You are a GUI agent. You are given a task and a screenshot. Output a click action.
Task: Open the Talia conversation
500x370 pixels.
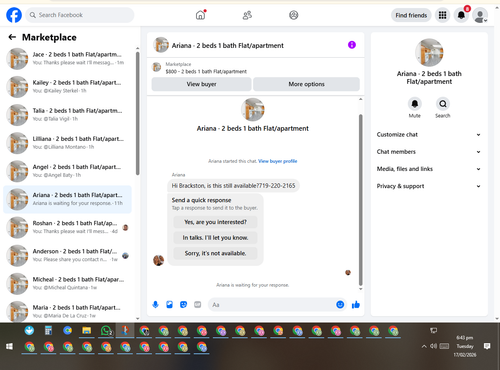click(x=67, y=115)
